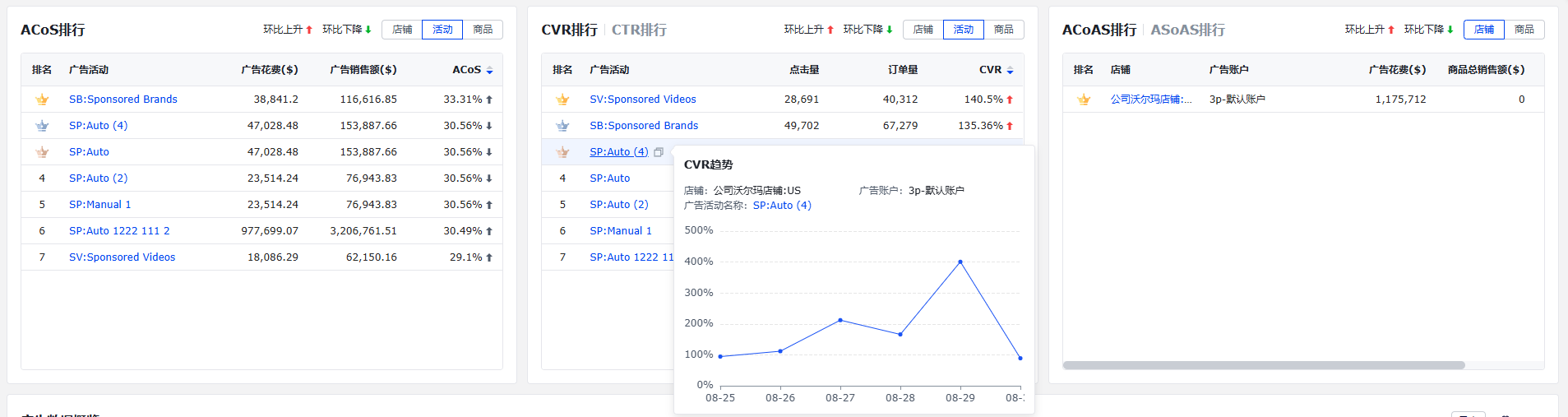Click up arrow next to 33.31% ACoS value
The height and width of the screenshot is (417, 1568).
pos(489,100)
